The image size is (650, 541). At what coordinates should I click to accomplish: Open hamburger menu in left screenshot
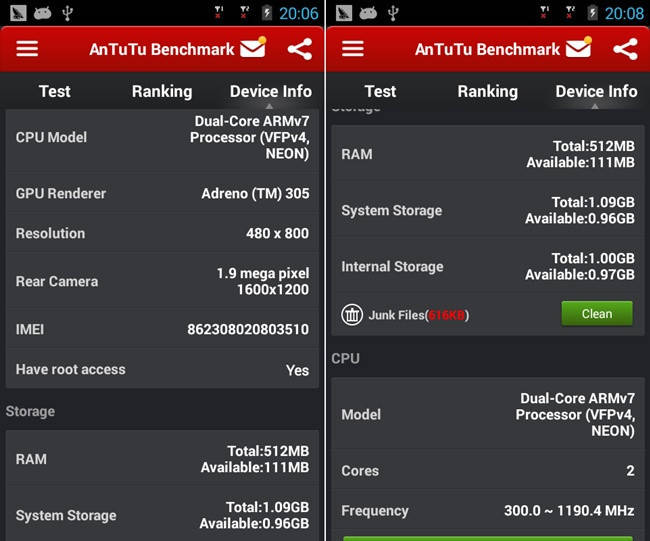(27, 49)
